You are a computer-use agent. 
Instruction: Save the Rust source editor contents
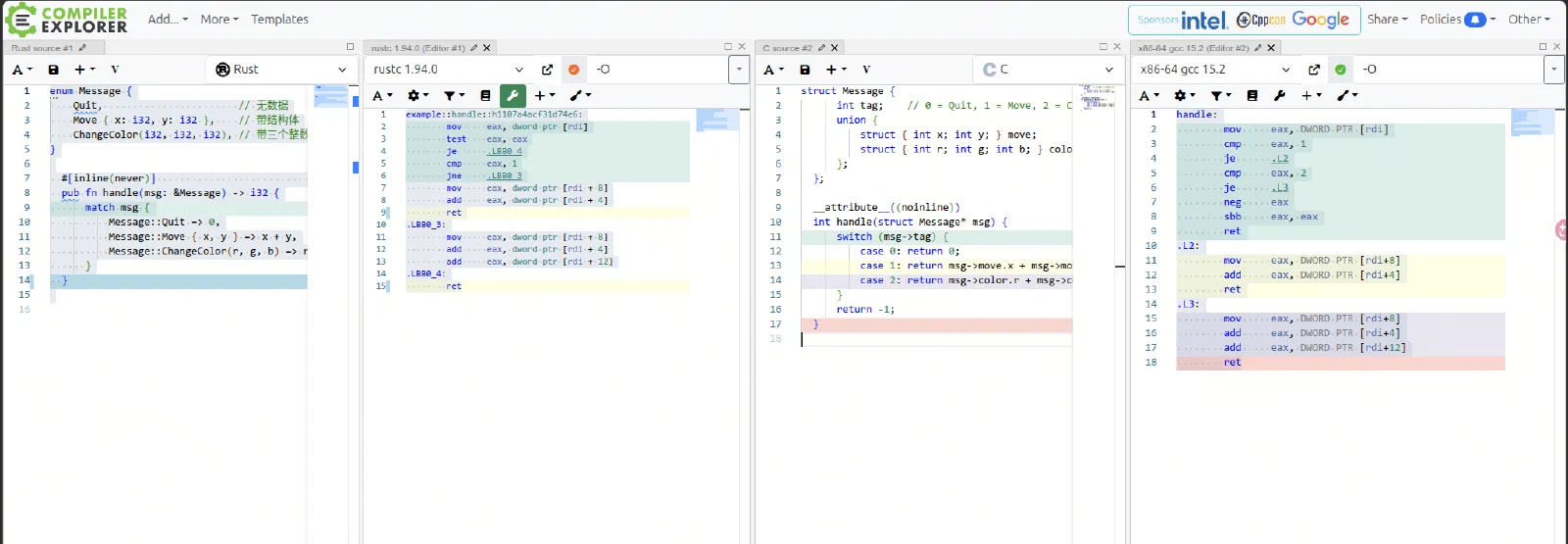[53, 70]
